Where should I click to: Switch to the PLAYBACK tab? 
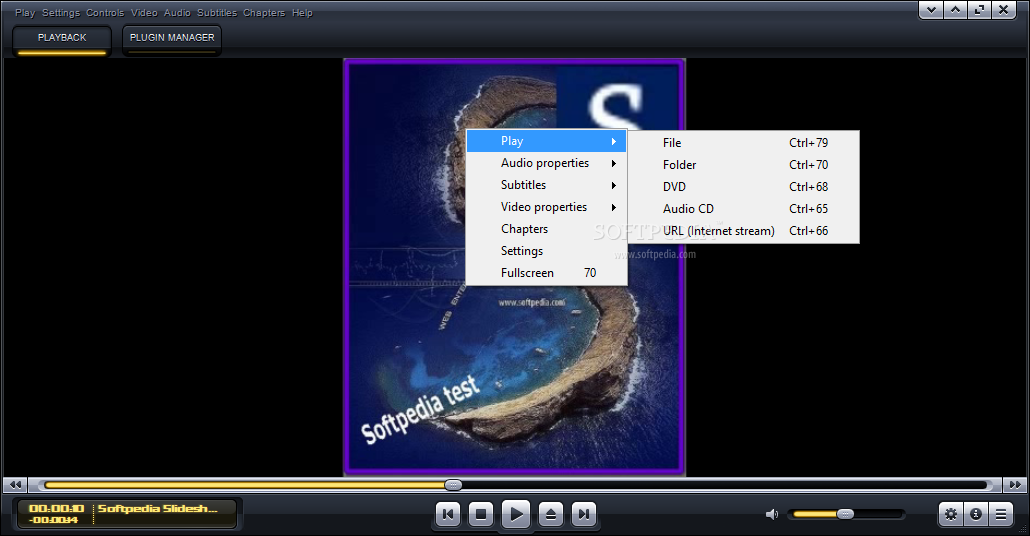62,39
